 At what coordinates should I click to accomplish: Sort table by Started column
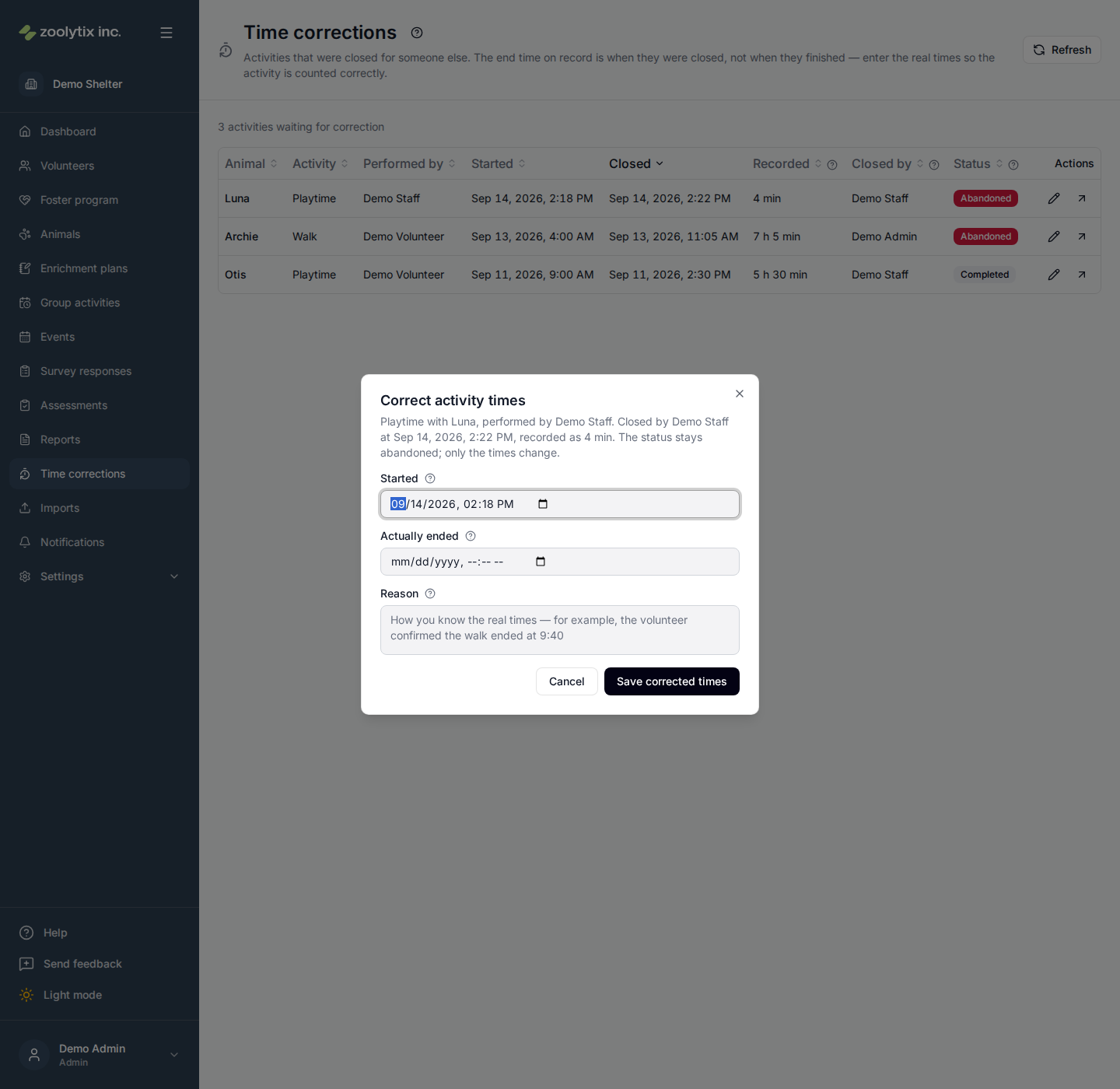pyautogui.click(x=499, y=163)
